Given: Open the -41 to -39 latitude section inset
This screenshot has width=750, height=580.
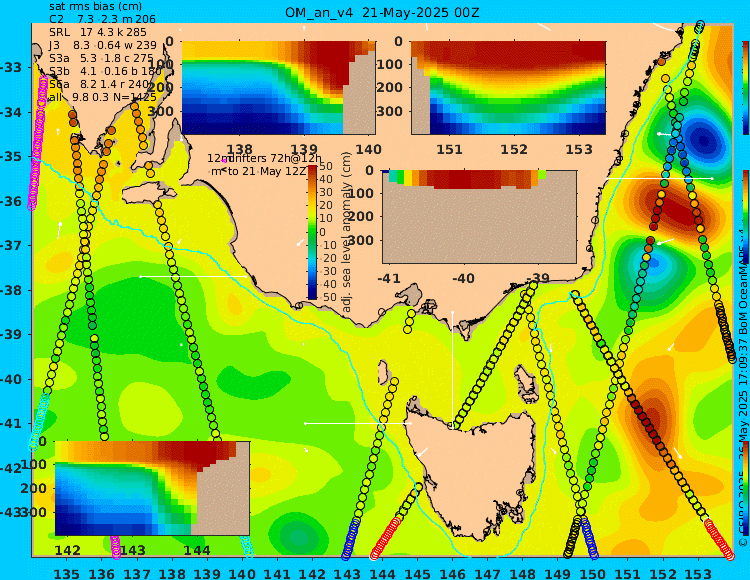Looking at the screenshot, I should pos(479,217).
